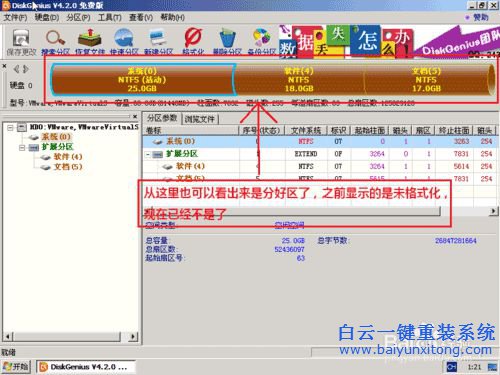Select HD0:VMware disk in the tree
Viewport: 500px width, 375px height.
click(83, 127)
